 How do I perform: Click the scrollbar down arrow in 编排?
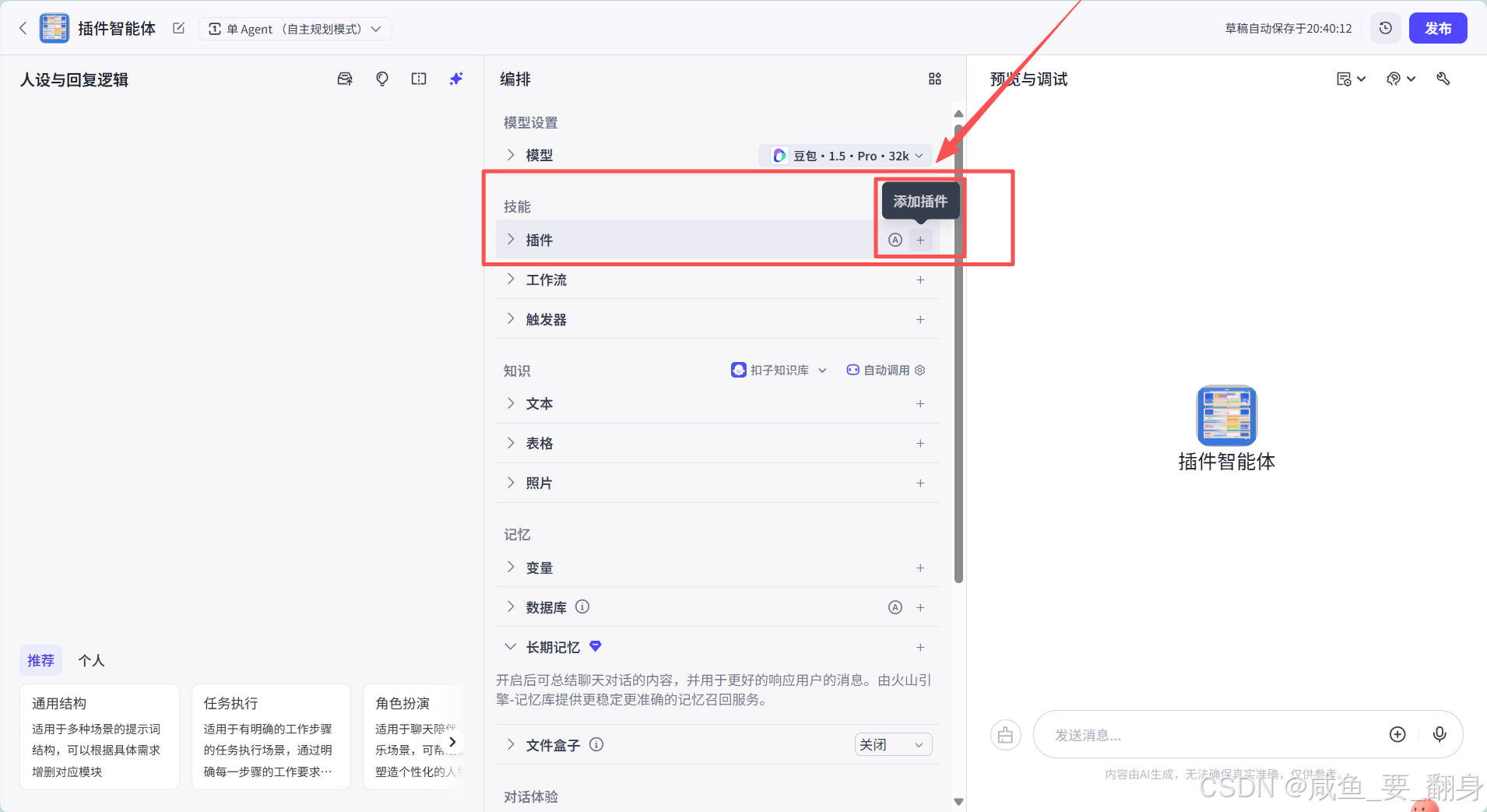(x=958, y=801)
